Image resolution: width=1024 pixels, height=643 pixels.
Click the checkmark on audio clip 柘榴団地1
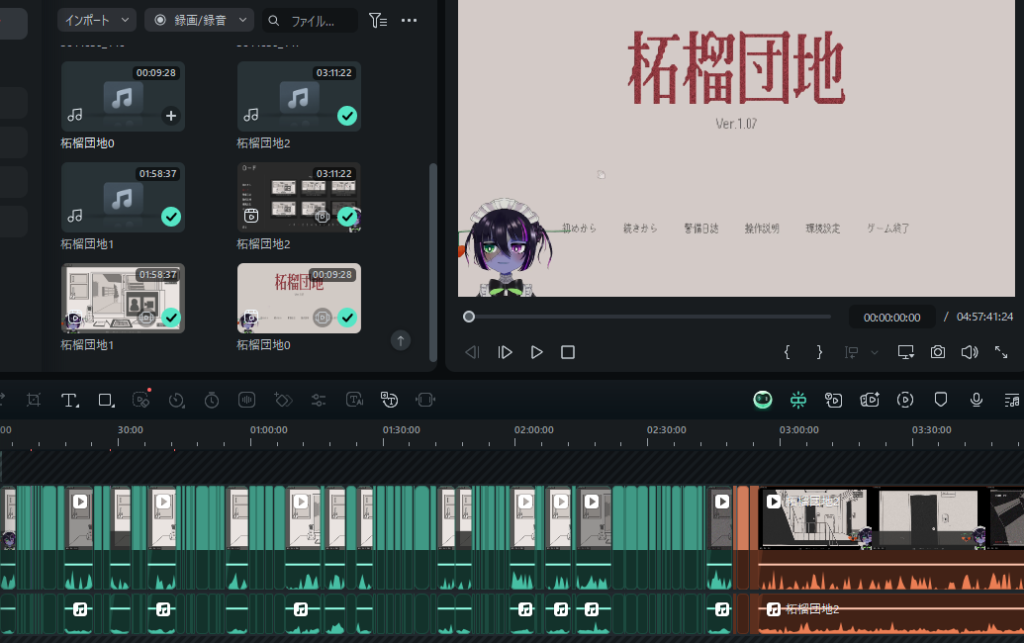171,216
